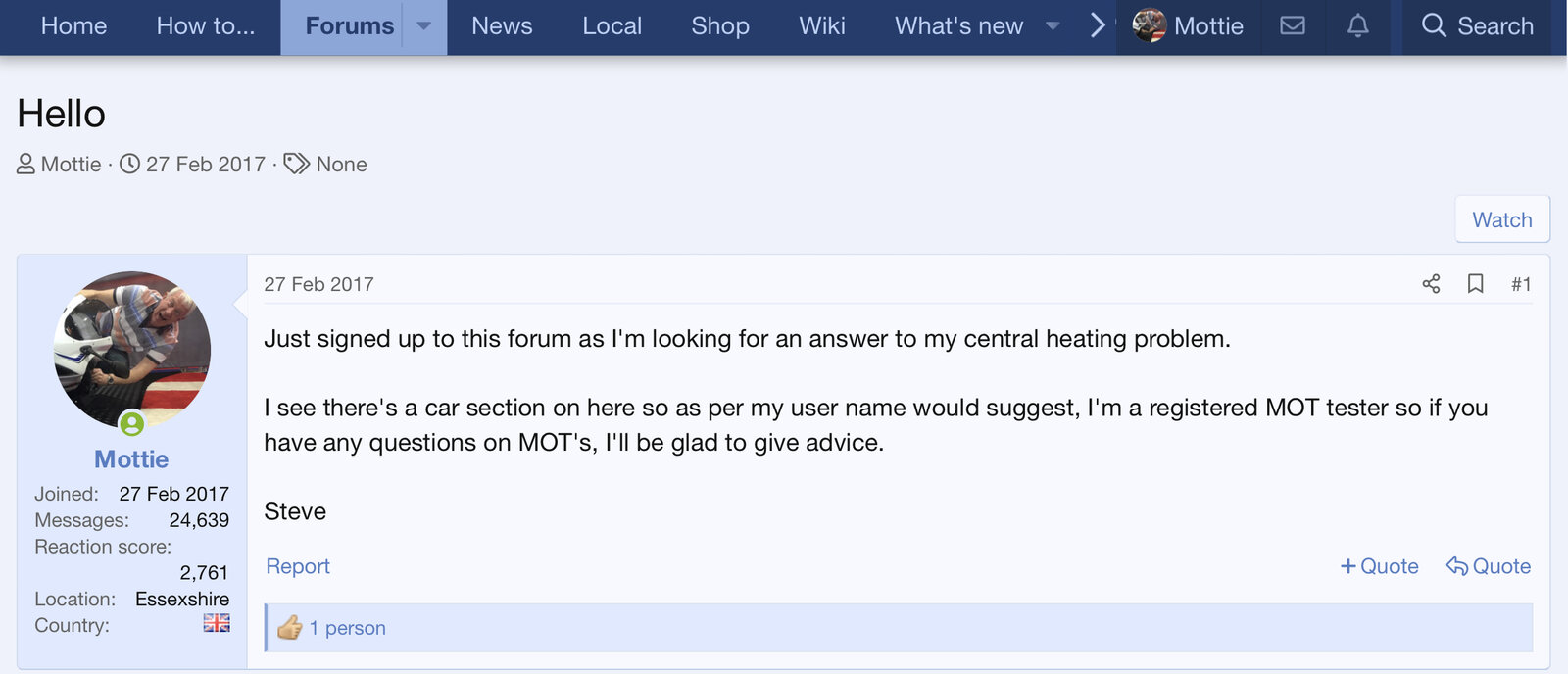Click the thumbs-up like icon
The width and height of the screenshot is (1568, 674).
coord(289,628)
